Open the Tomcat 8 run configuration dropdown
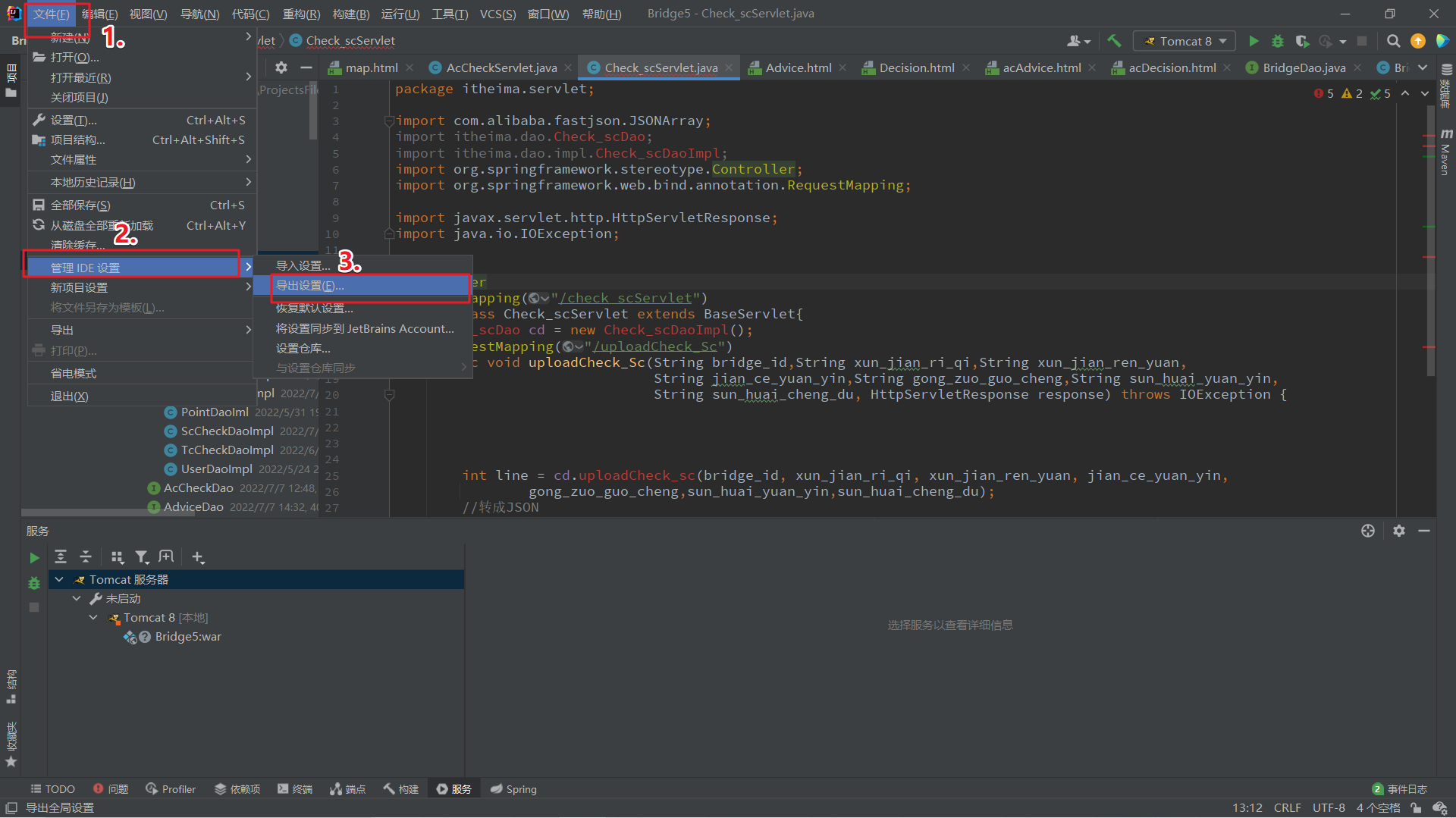Screen dimensions: 1456x818 click(x=1184, y=41)
